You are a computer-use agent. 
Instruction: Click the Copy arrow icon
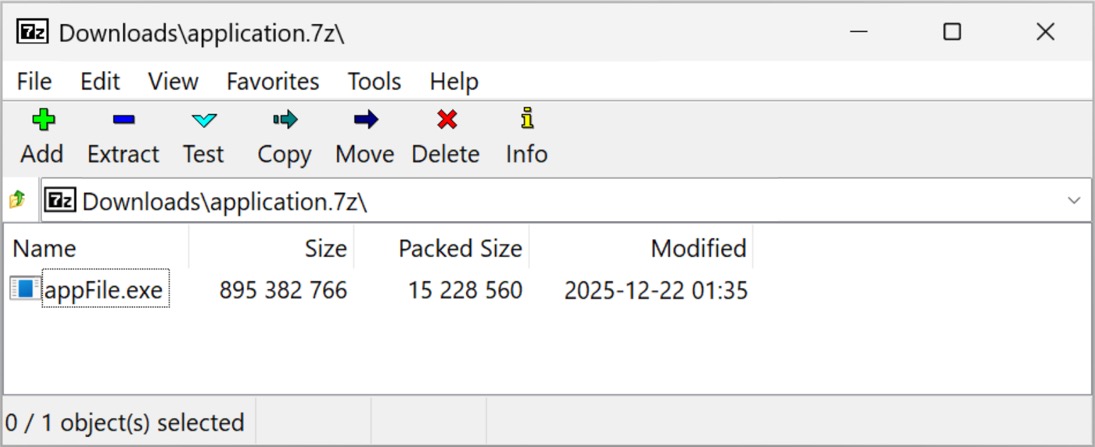coord(284,120)
